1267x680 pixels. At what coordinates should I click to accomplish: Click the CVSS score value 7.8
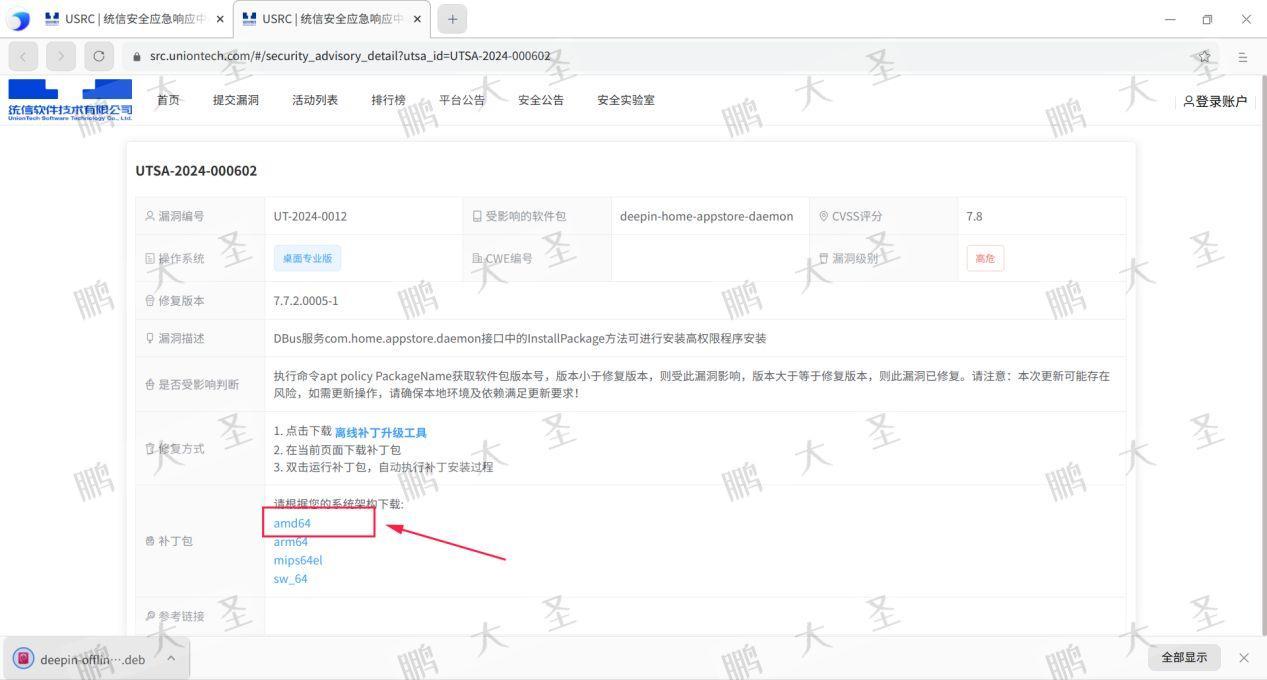click(975, 216)
